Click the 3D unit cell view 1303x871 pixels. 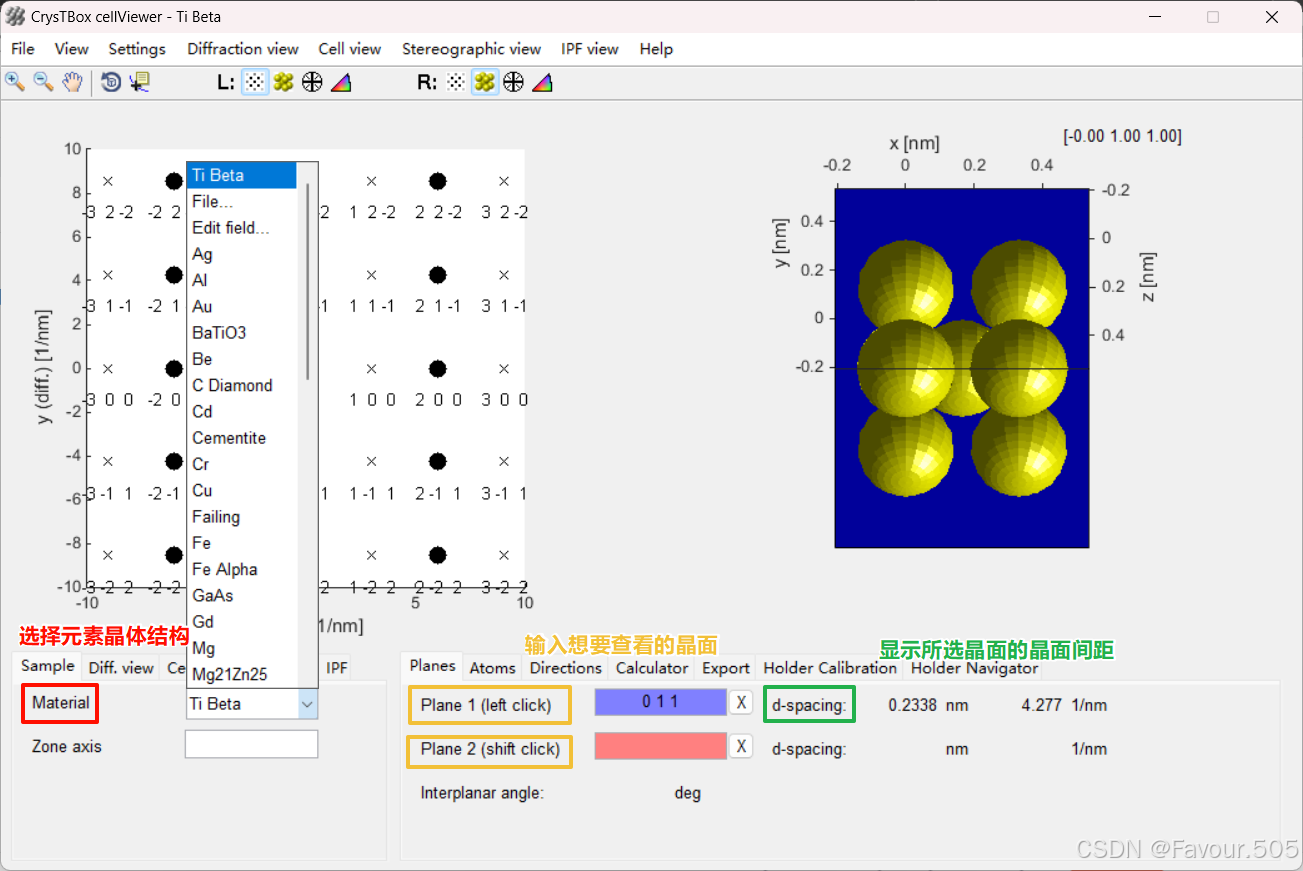coord(961,368)
